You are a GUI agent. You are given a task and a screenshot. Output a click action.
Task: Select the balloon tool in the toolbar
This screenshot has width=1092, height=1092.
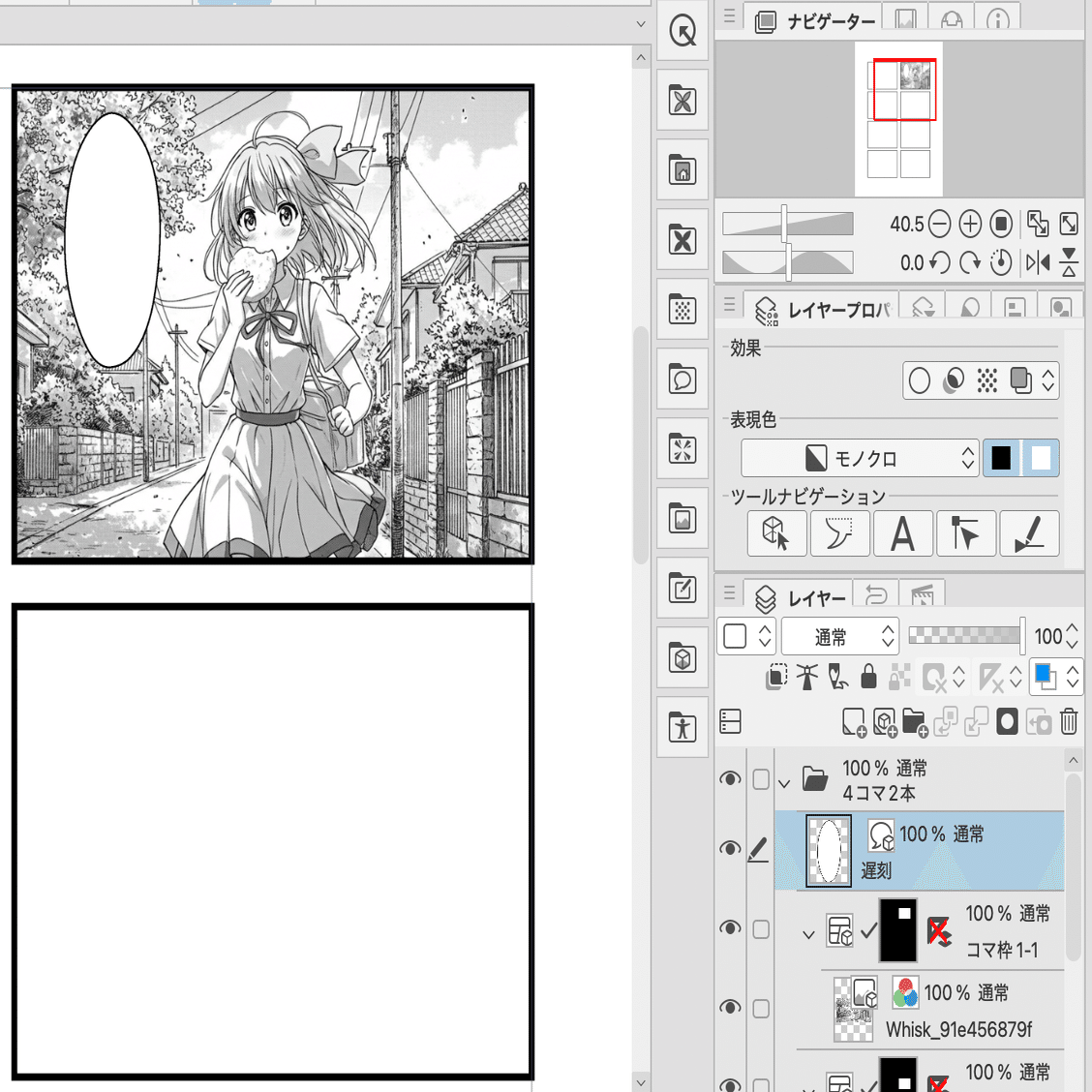pyautogui.click(x=682, y=379)
